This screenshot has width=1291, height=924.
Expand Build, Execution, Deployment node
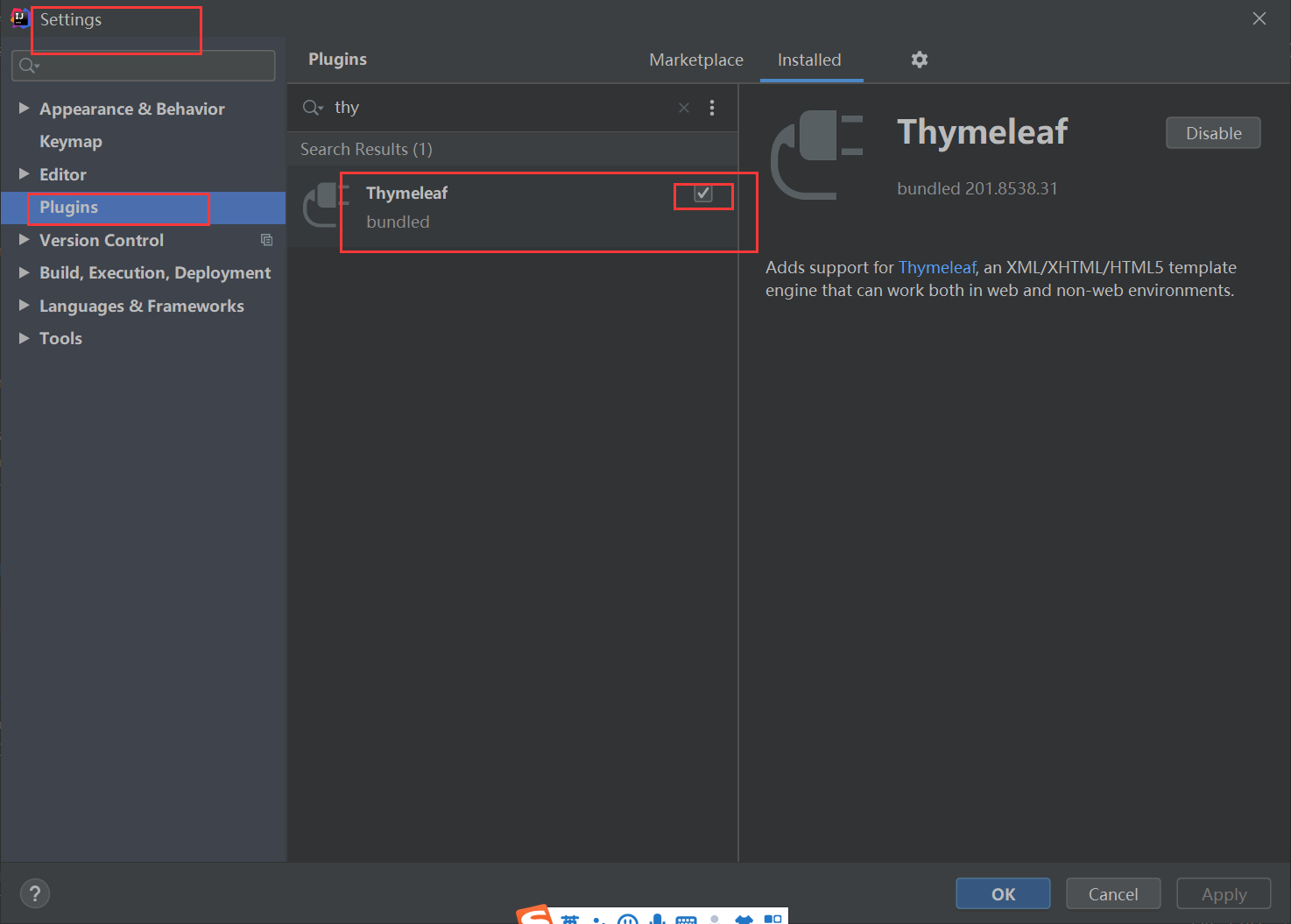point(24,272)
